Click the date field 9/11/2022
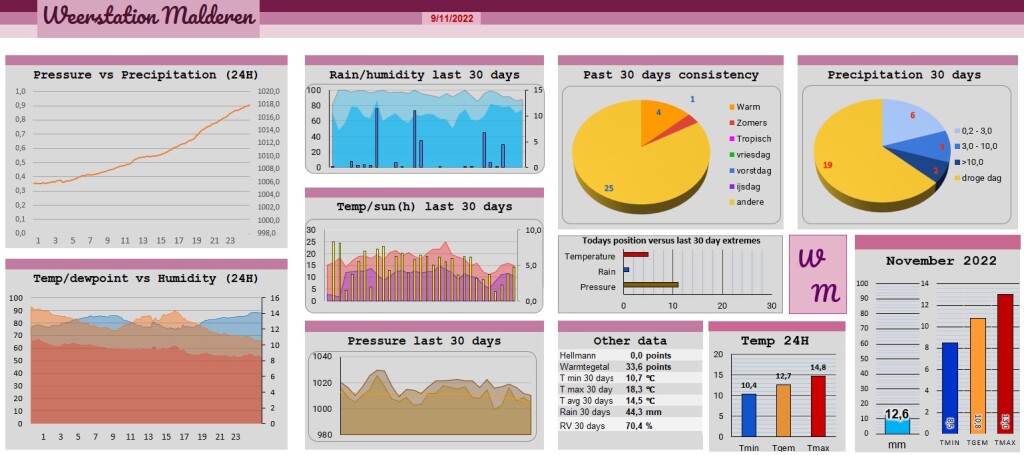Image resolution: width=1024 pixels, height=455 pixels. coord(451,18)
